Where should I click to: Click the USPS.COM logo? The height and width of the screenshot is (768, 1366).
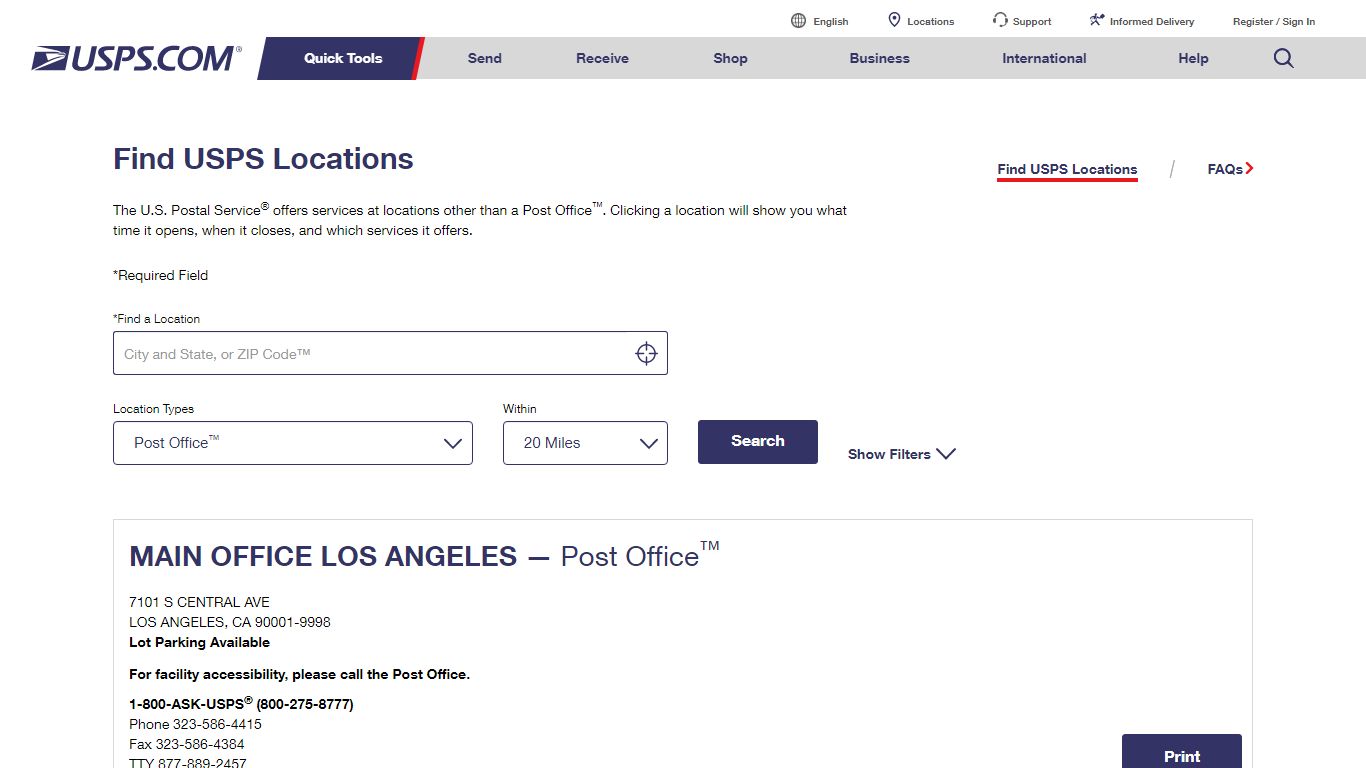pos(136,58)
